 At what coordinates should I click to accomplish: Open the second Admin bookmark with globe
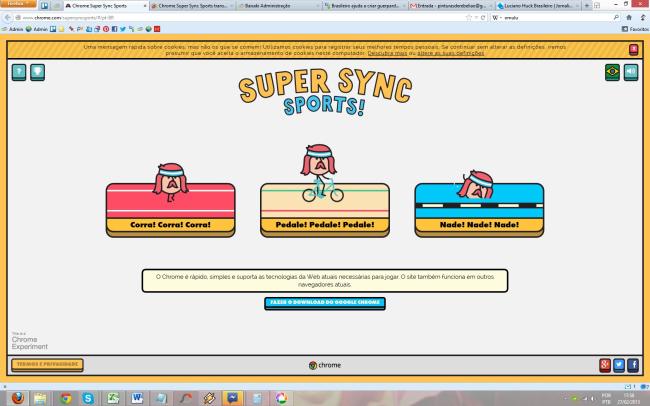37,29
